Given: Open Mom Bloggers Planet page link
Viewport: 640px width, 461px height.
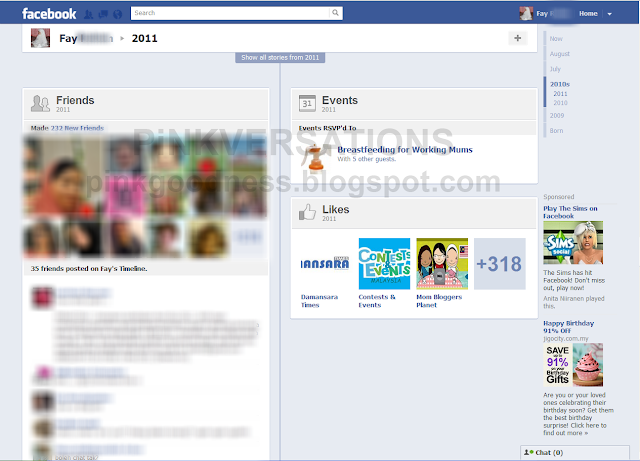Looking at the screenshot, I should 439,301.
